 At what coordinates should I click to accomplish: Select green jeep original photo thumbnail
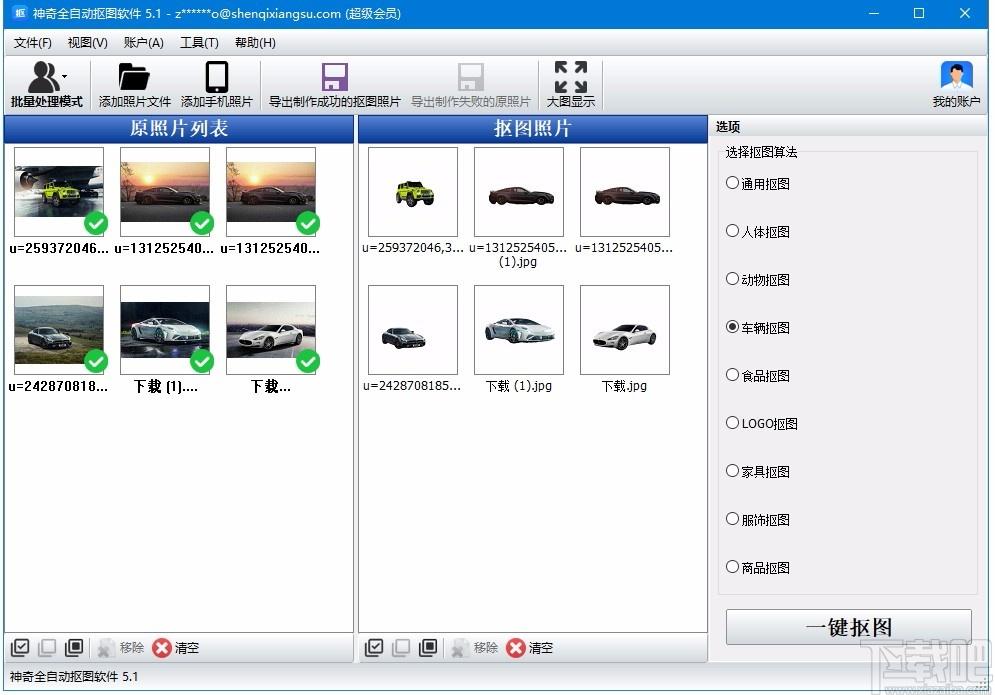(x=59, y=192)
